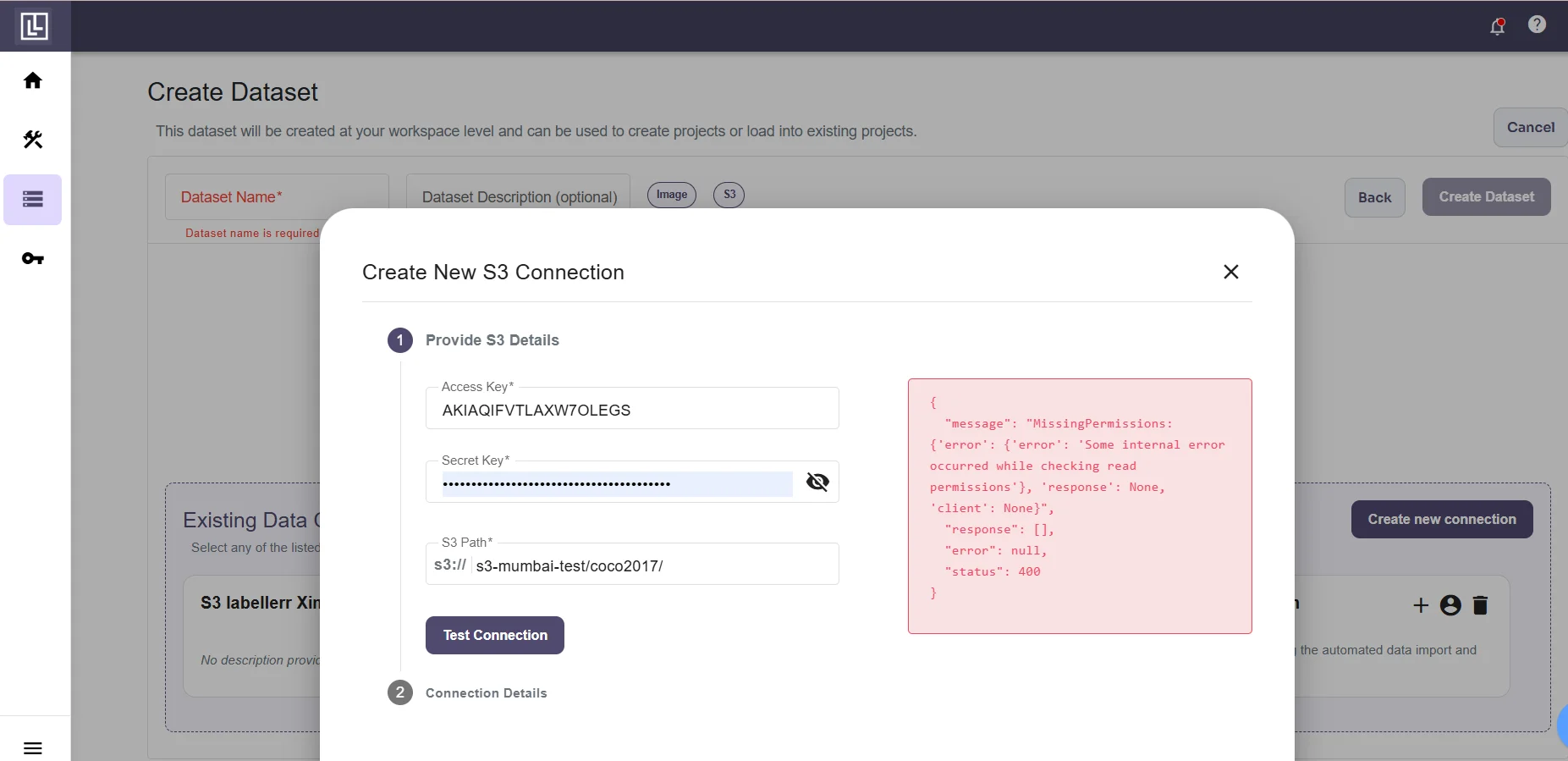Viewport: 1568px width, 761px height.
Task: Select step 2 Connection Details
Action: tap(467, 692)
